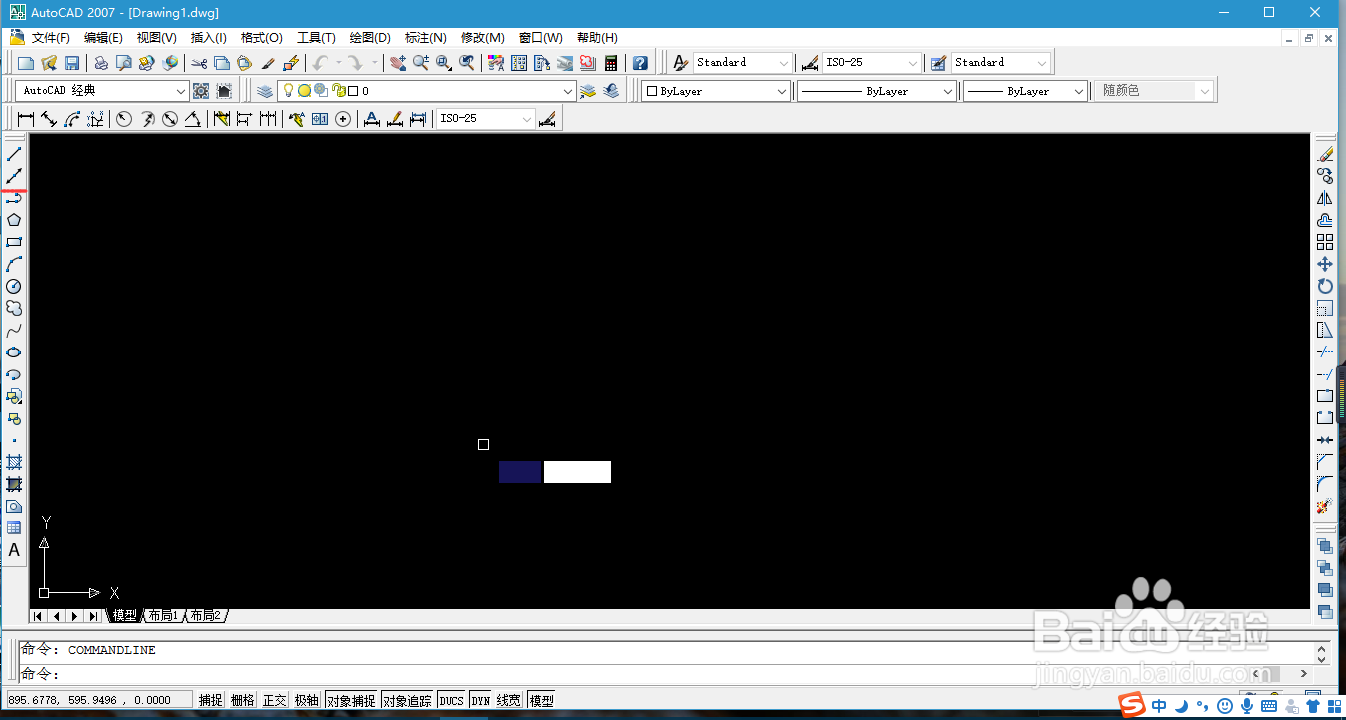Select the Multiline Text tool
1346x720 pixels.
click(x=14, y=550)
